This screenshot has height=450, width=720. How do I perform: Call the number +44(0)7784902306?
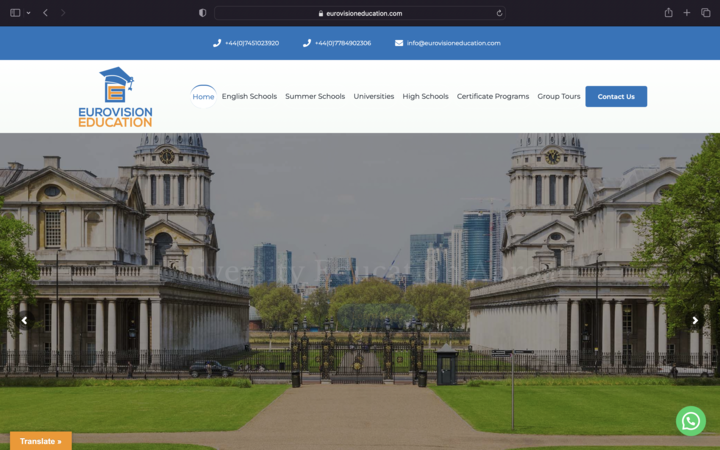343,43
